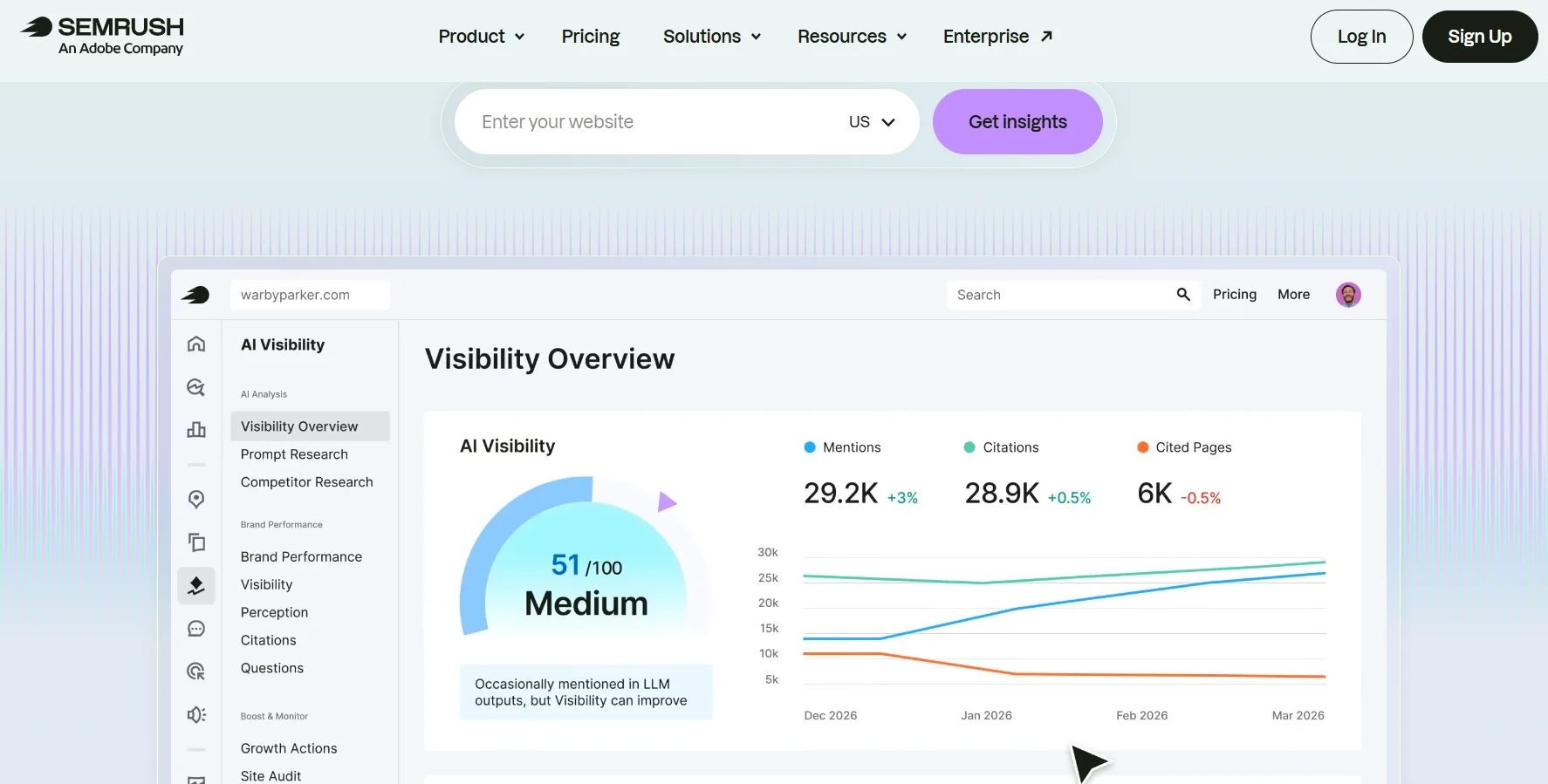This screenshot has height=784, width=1548.
Task: Open Competitor Research in the sidebar
Action: 307,482
